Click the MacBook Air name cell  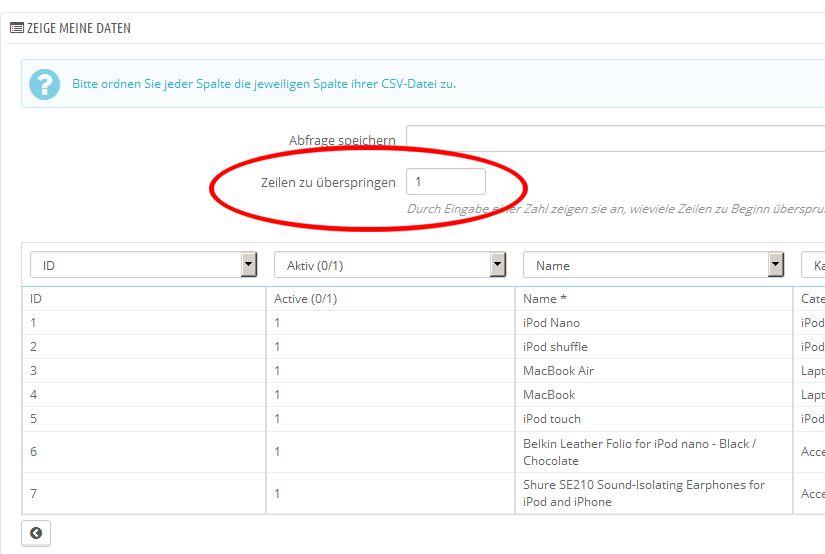click(x=653, y=371)
